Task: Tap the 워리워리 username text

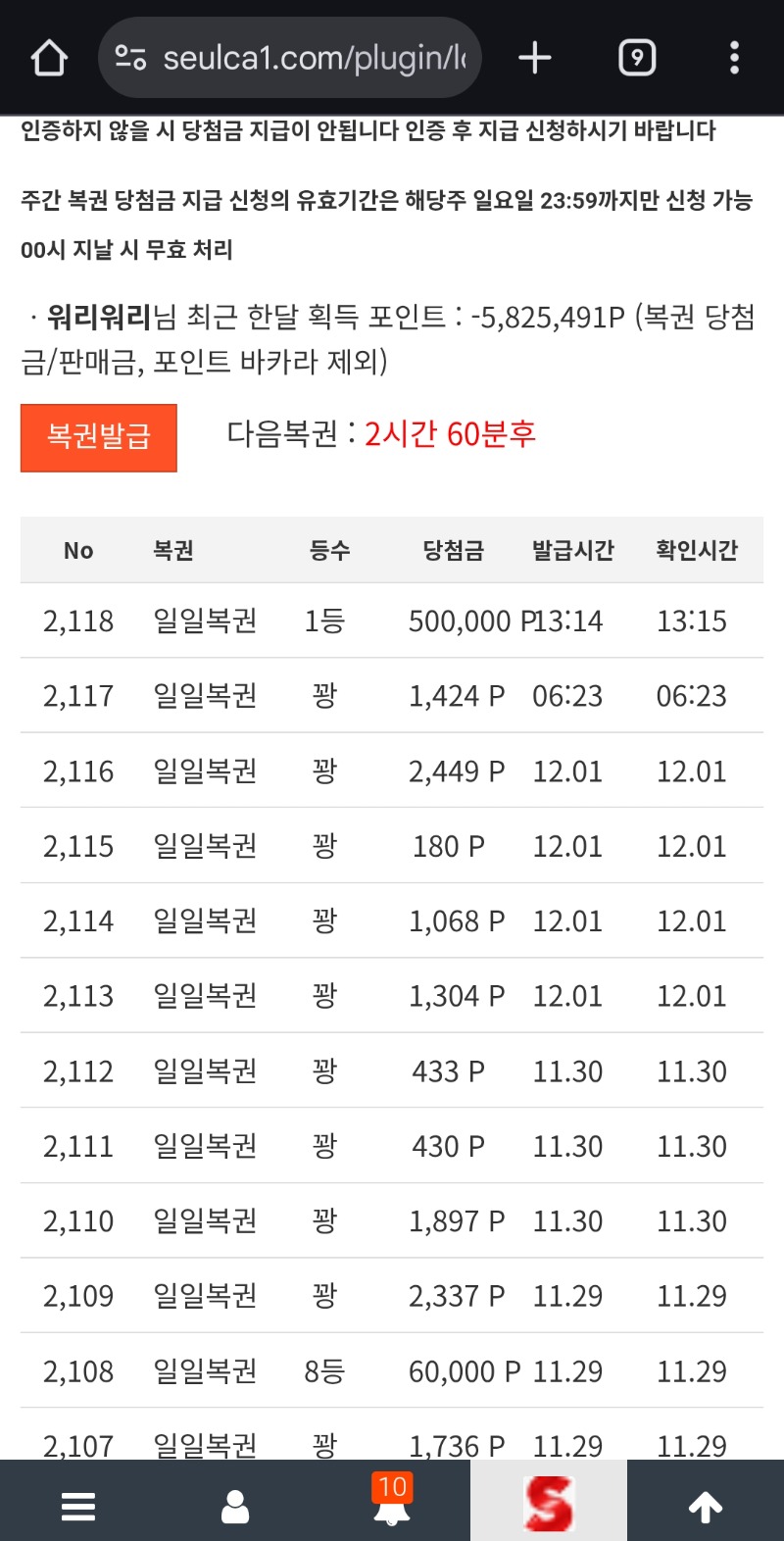Action: point(99,318)
